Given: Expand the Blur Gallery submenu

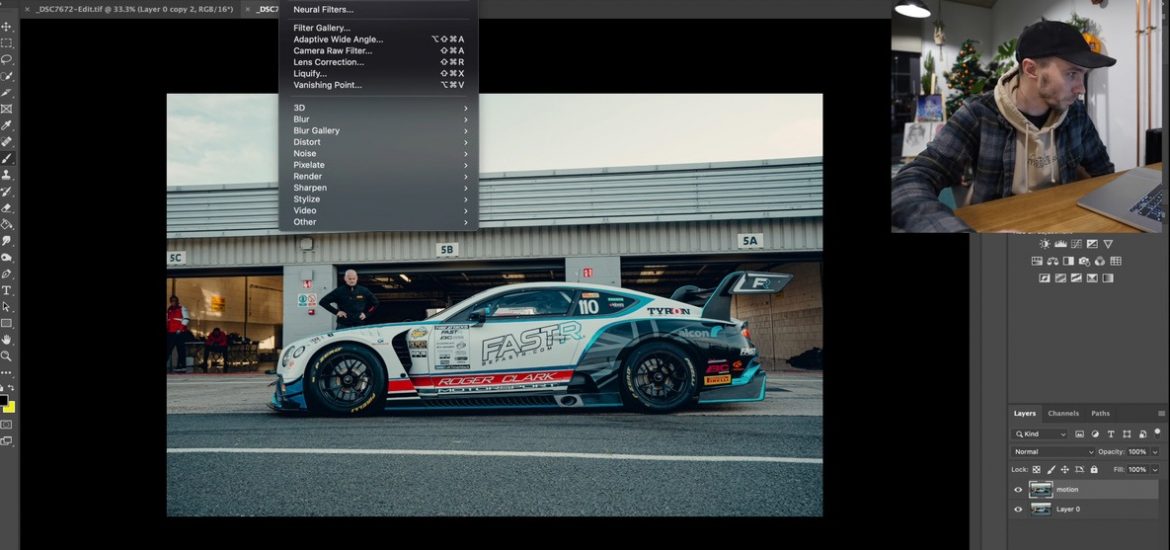Looking at the screenshot, I should pyautogui.click(x=378, y=131).
